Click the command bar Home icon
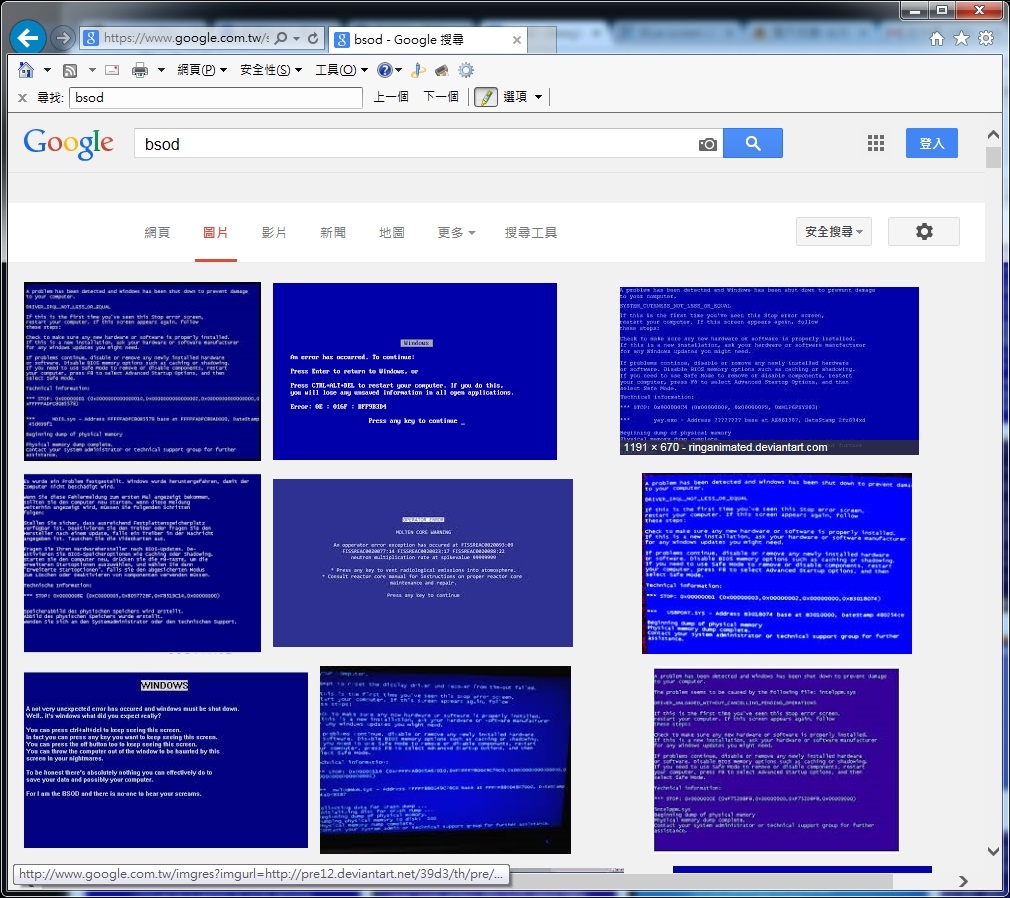Screen dimensions: 1010x898 [26, 70]
